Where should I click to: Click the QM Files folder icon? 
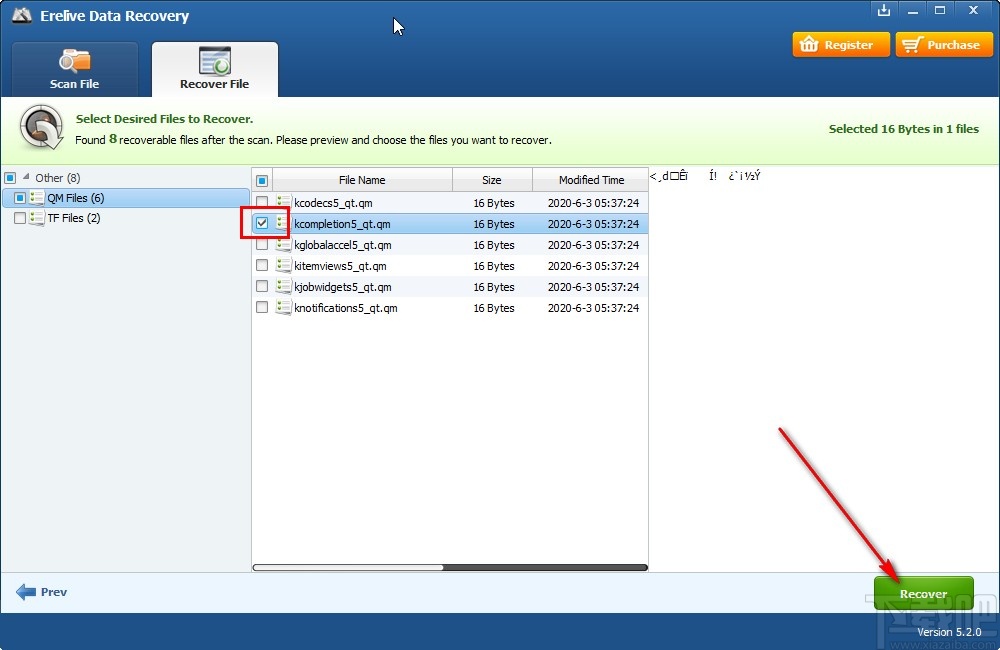[x=37, y=198]
